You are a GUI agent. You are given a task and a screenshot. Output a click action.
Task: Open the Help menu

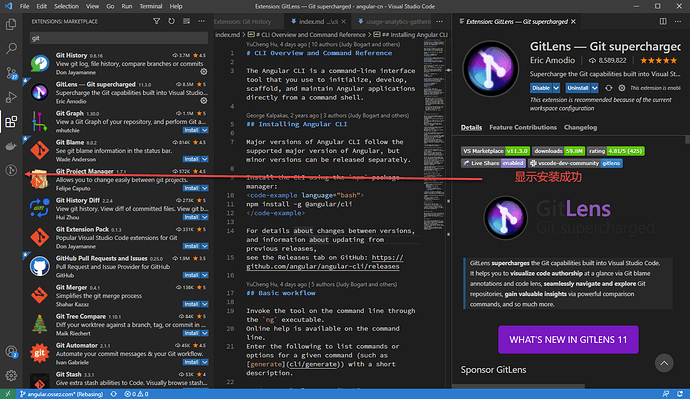click(176, 6)
